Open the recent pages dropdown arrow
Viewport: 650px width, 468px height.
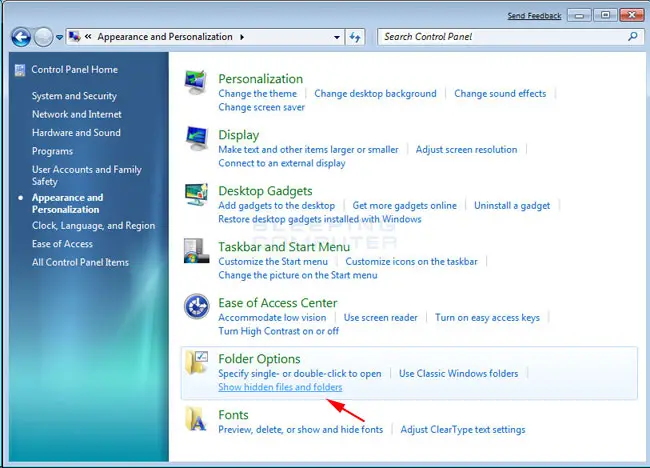tap(59, 37)
